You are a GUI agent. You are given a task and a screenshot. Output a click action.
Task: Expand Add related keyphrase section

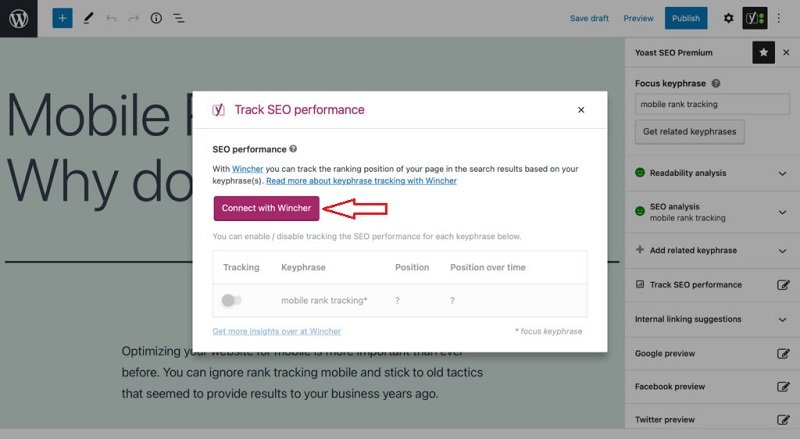coord(711,250)
